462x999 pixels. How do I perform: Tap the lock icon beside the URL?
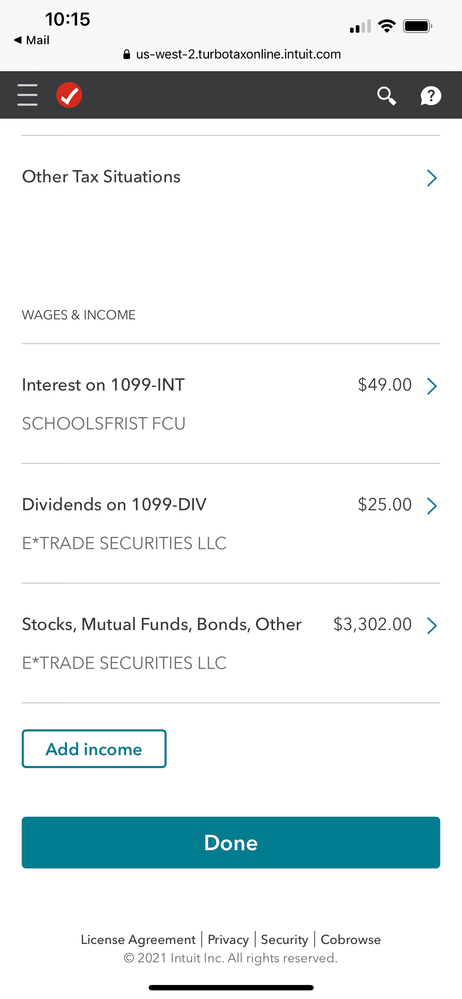127,55
